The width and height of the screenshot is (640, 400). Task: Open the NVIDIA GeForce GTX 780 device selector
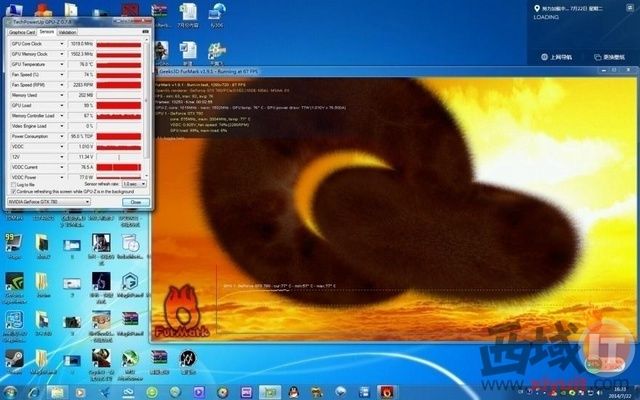coord(49,202)
